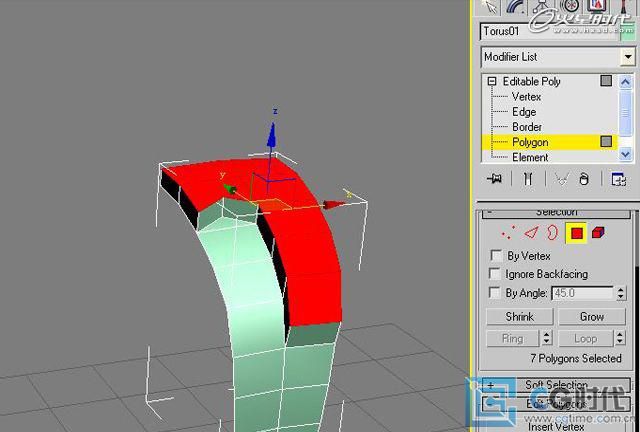Select the Edge sub-object in the stack
This screenshot has height=432, width=640.
[x=524, y=112]
